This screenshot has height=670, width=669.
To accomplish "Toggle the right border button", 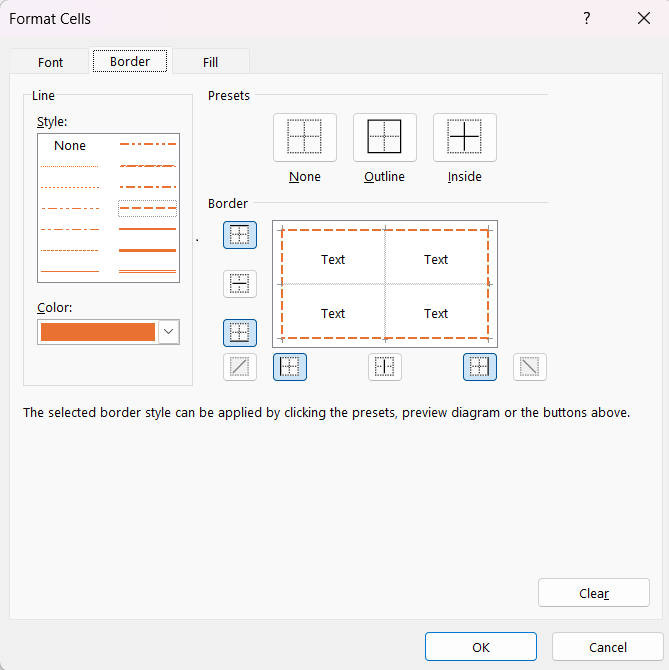I will (480, 367).
